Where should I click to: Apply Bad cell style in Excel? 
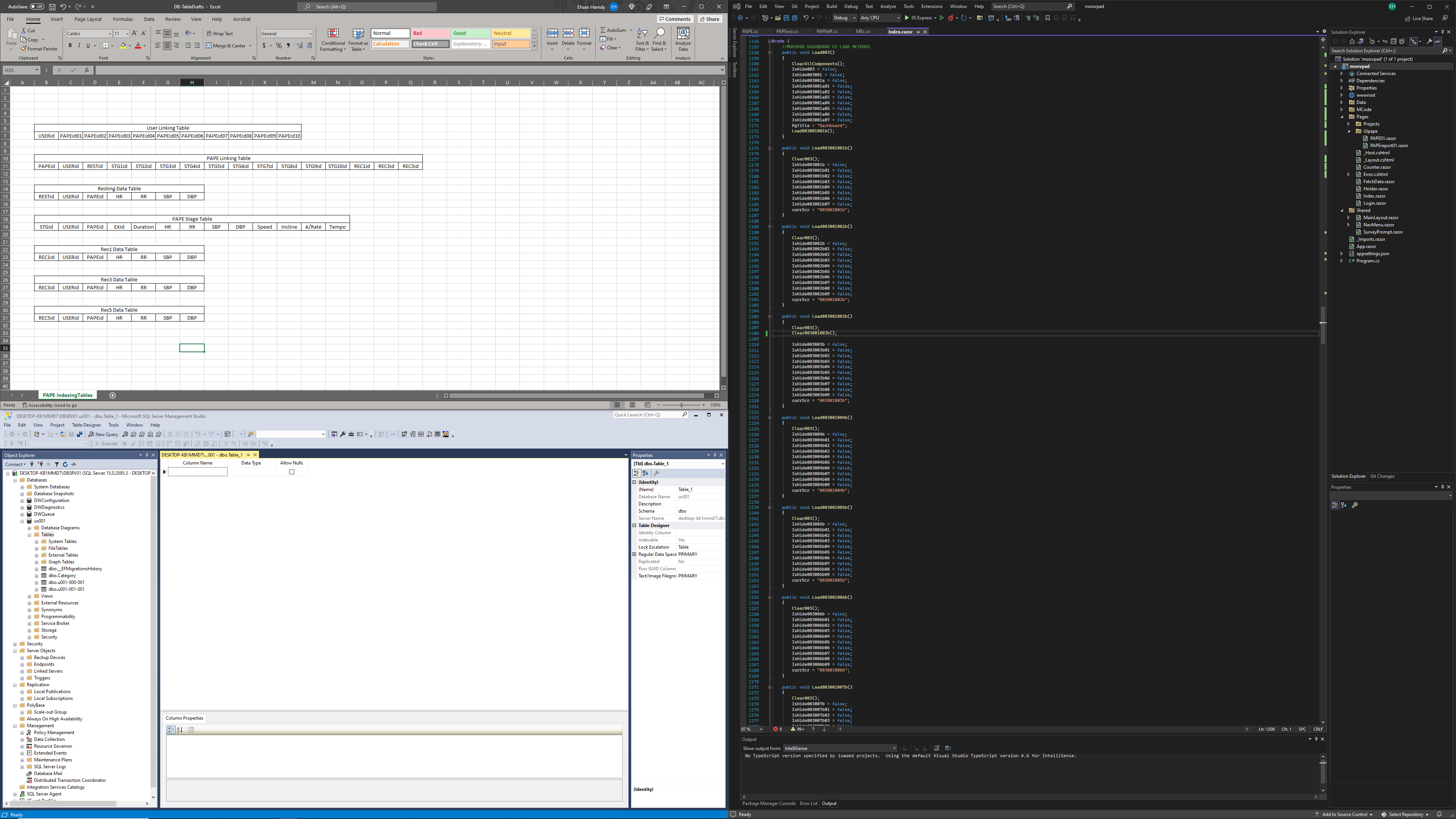pos(430,33)
